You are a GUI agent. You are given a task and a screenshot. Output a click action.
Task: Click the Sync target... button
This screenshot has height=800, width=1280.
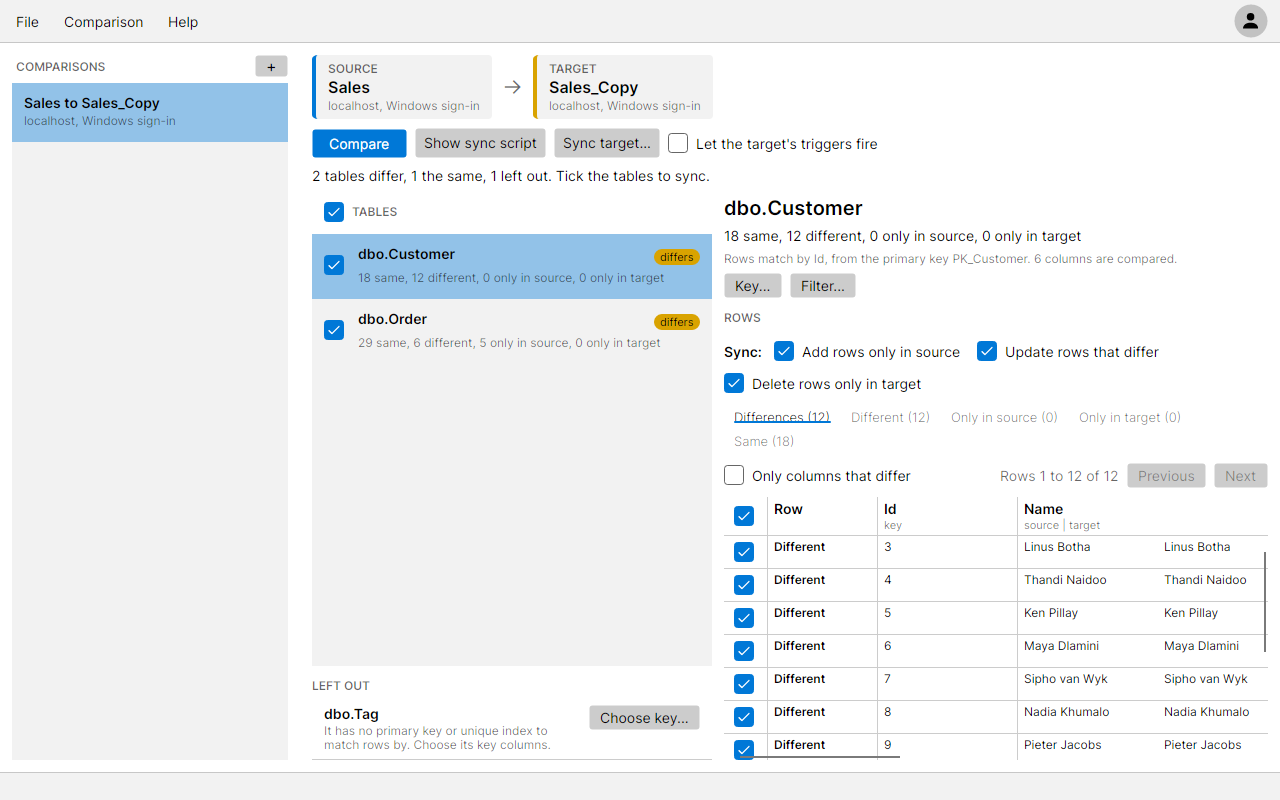tap(607, 143)
